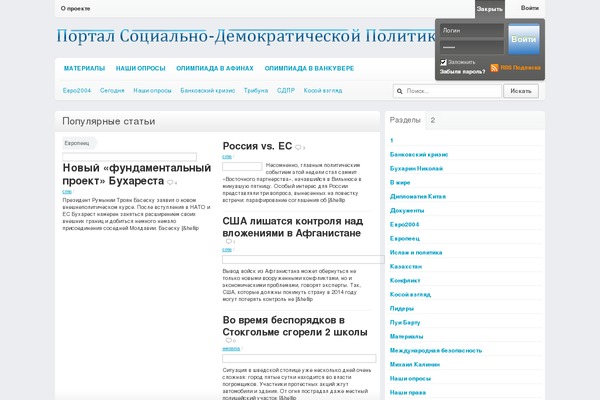Open Наши права section

(x=408, y=392)
